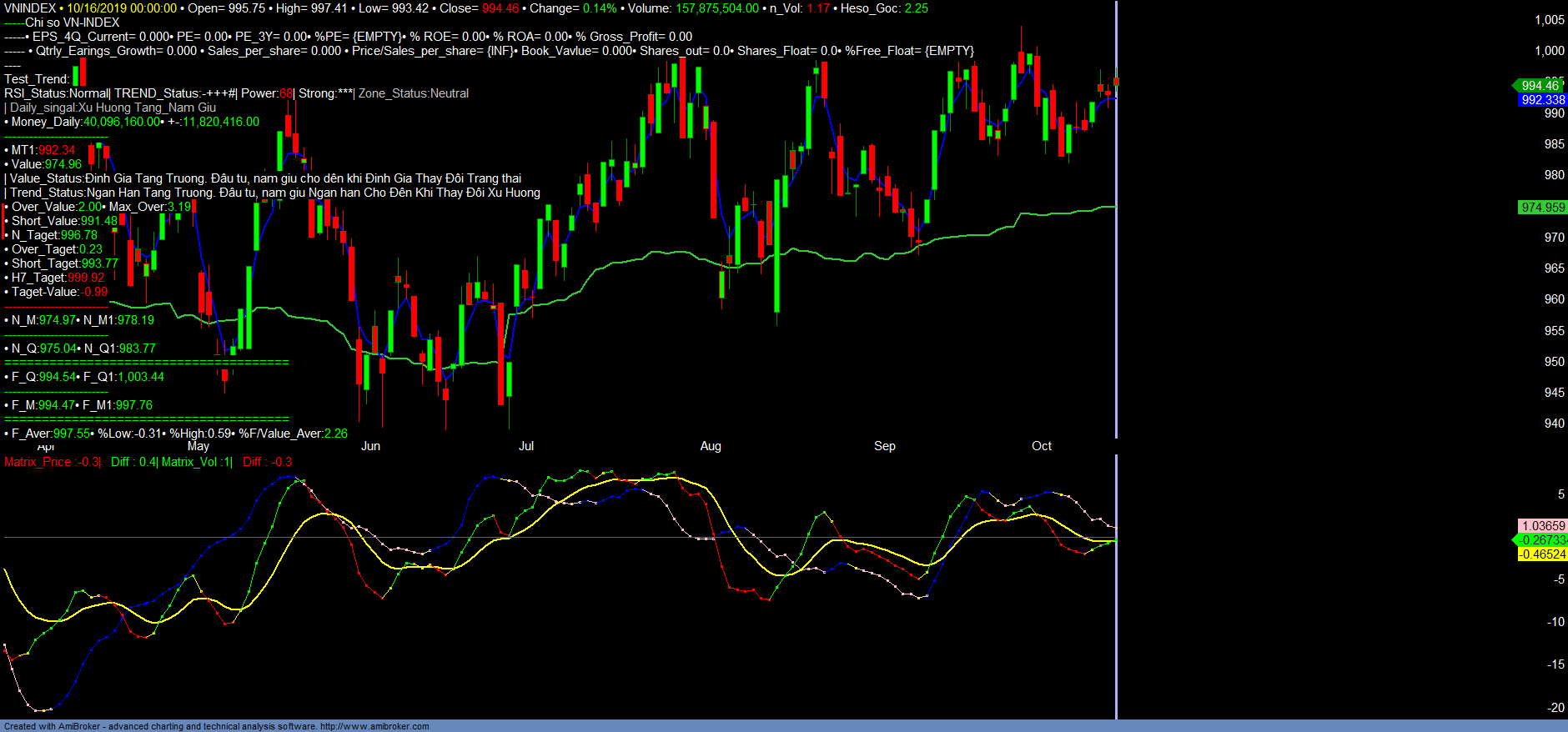Click the green 994.46 price label
Screen dimensions: 1568x732
pyautogui.click(x=1540, y=86)
